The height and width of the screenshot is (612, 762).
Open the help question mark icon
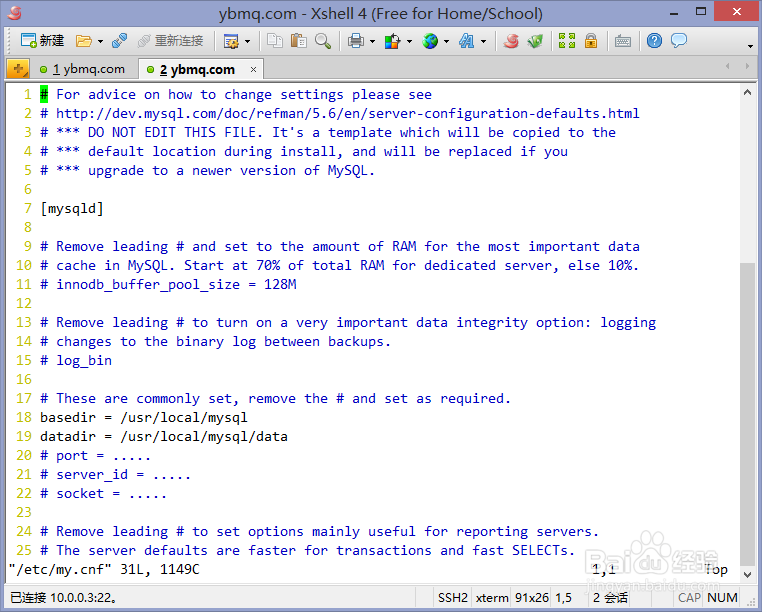654,41
